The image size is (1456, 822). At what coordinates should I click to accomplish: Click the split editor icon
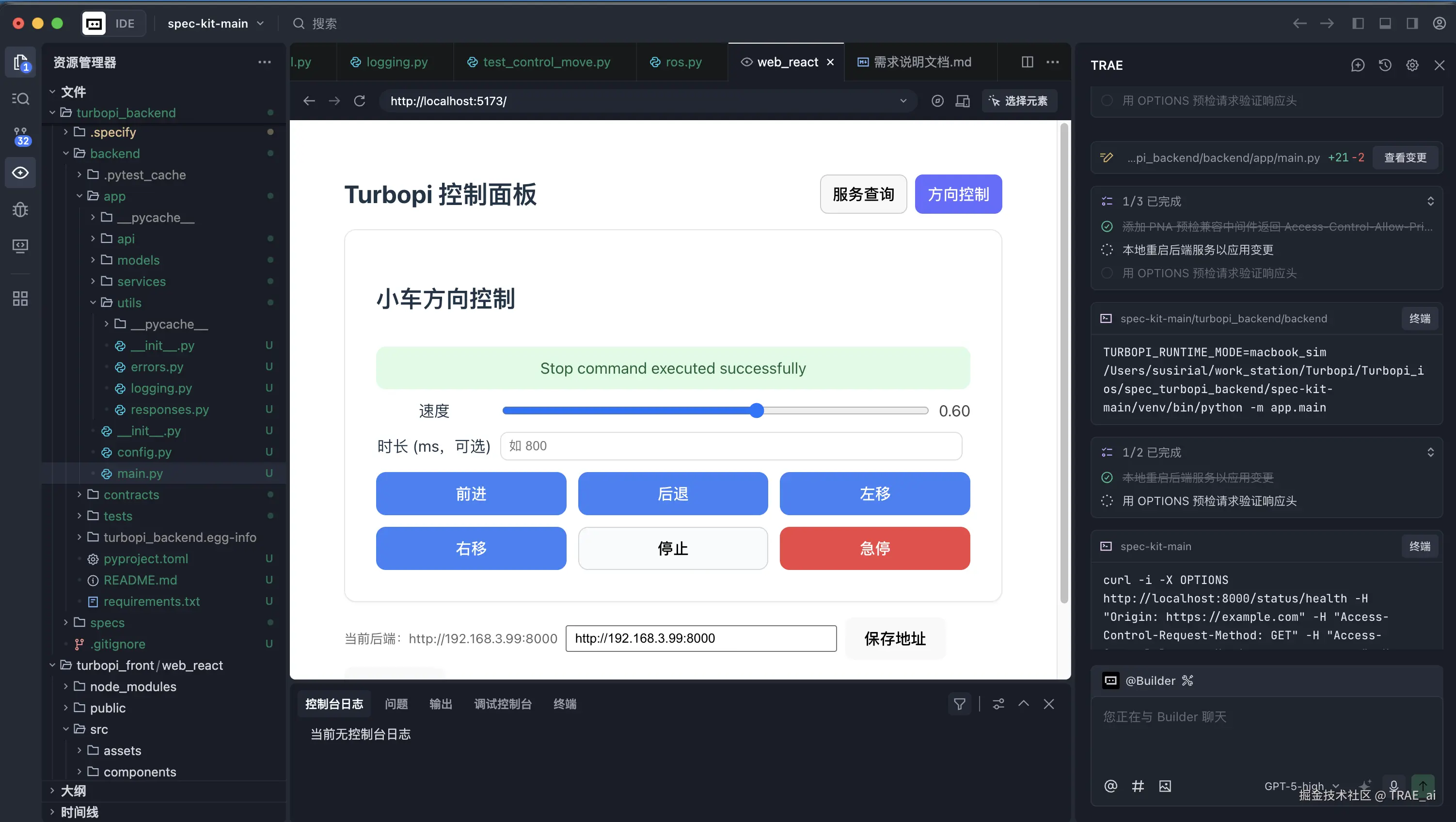(1027, 62)
